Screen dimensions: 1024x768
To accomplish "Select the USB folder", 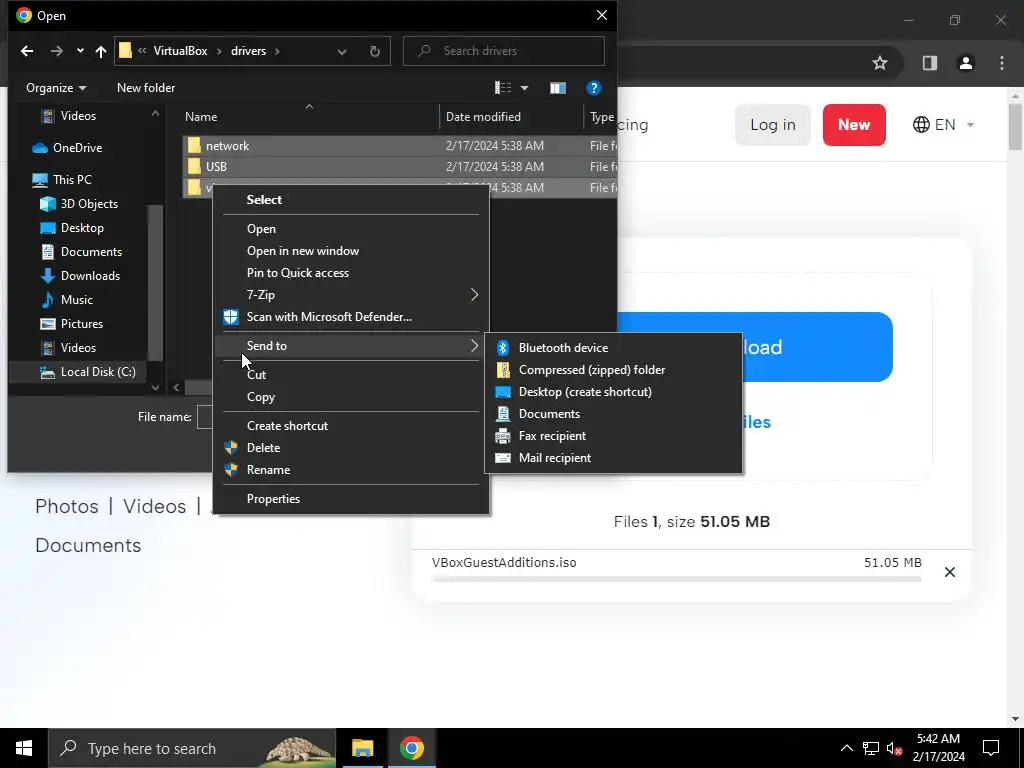I will (x=399, y=167).
